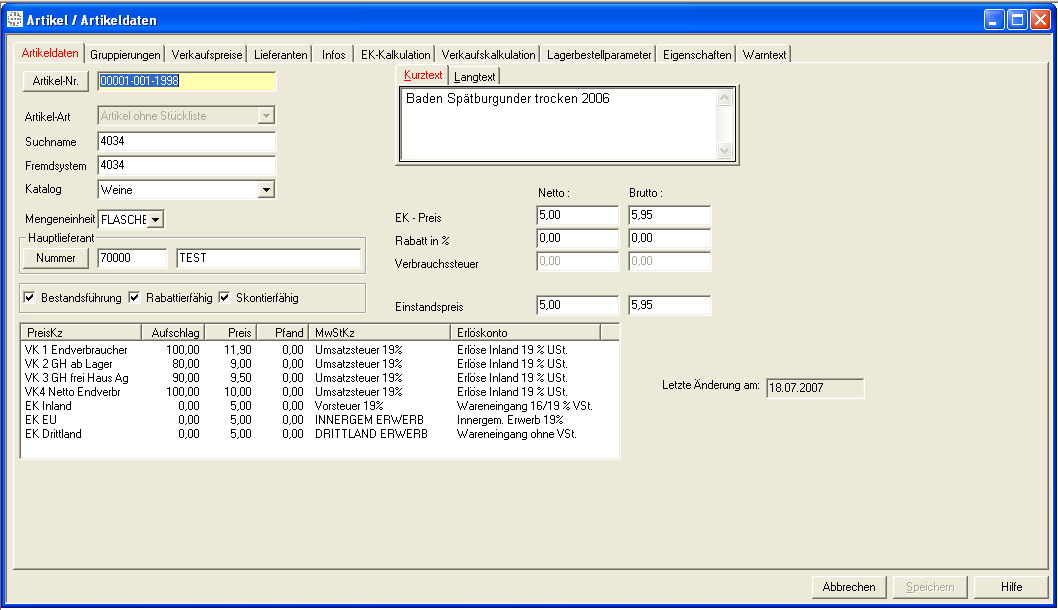Click the application icon in the title bar

[14, 19]
